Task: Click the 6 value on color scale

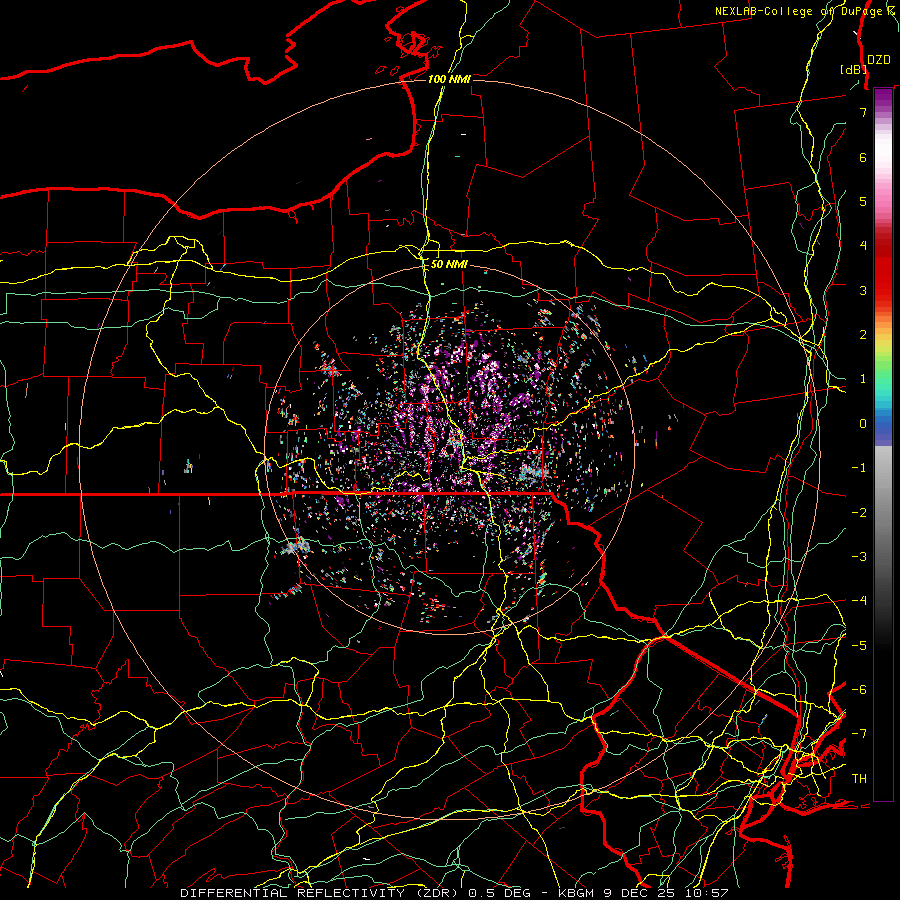Action: (x=863, y=157)
